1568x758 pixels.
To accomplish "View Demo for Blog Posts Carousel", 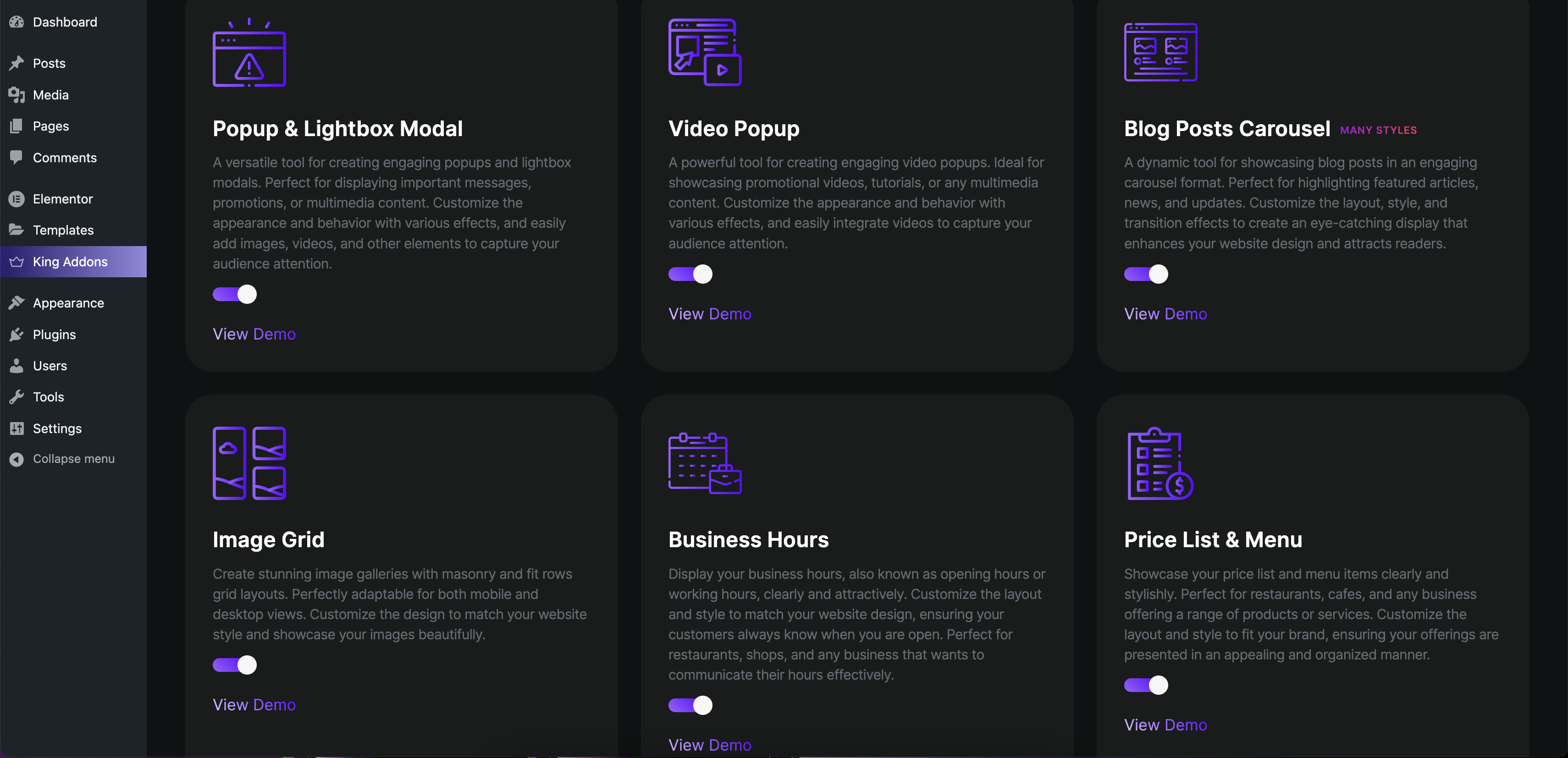I will [x=1165, y=314].
